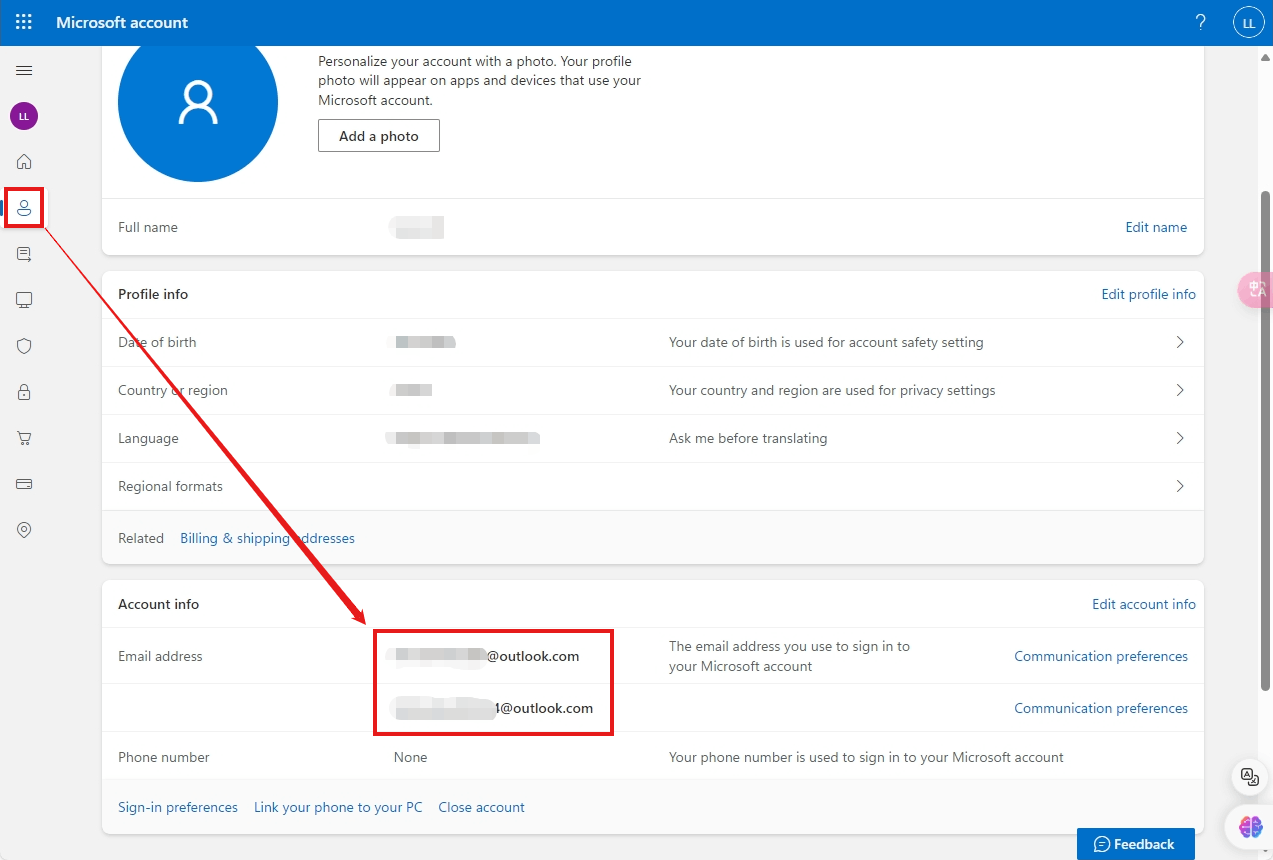
Task: Click 'Ask me before translating' text
Action: 748,438
